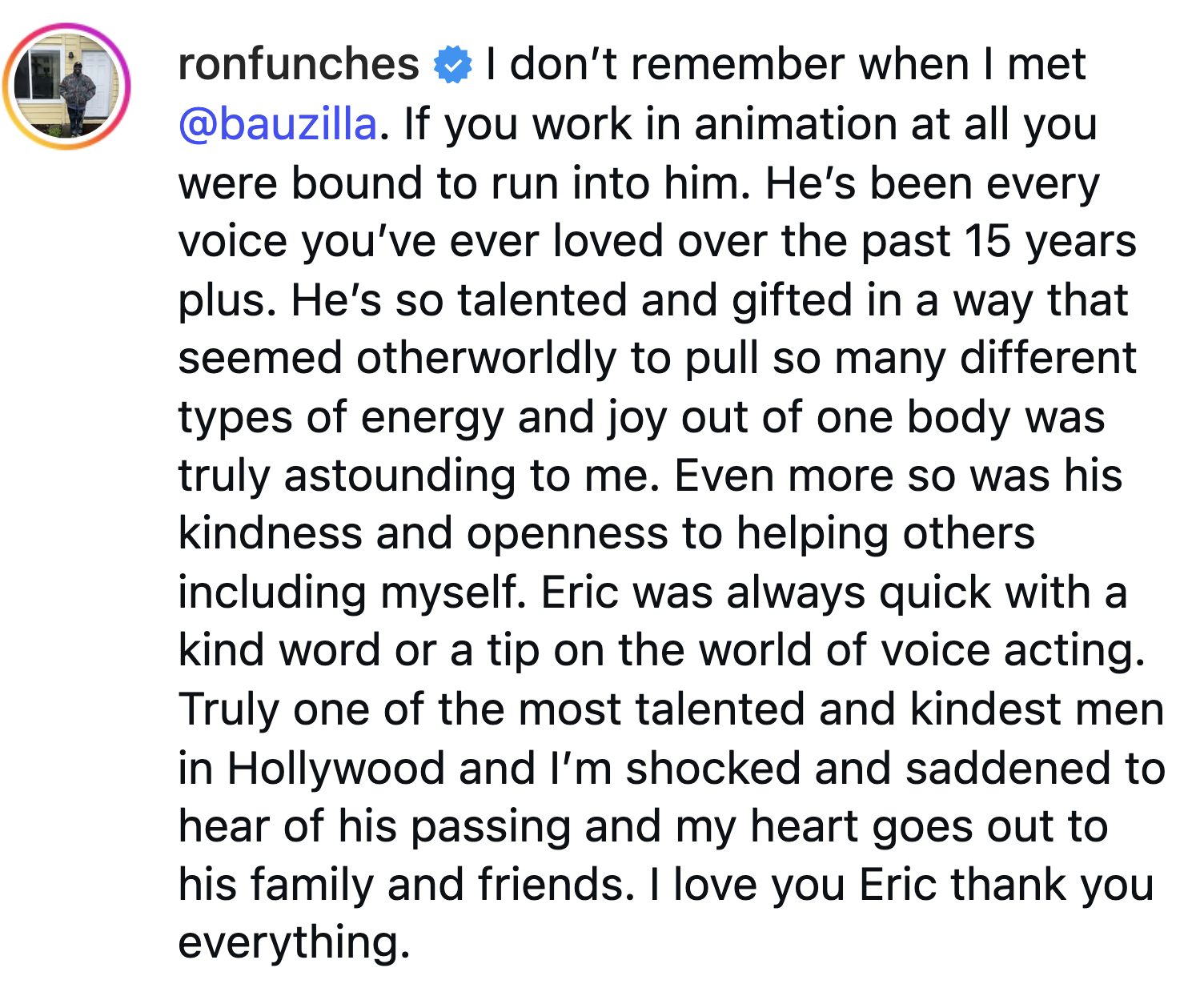The width and height of the screenshot is (1204, 988).
Task: Click the blue verified badge icon
Action: point(453,66)
